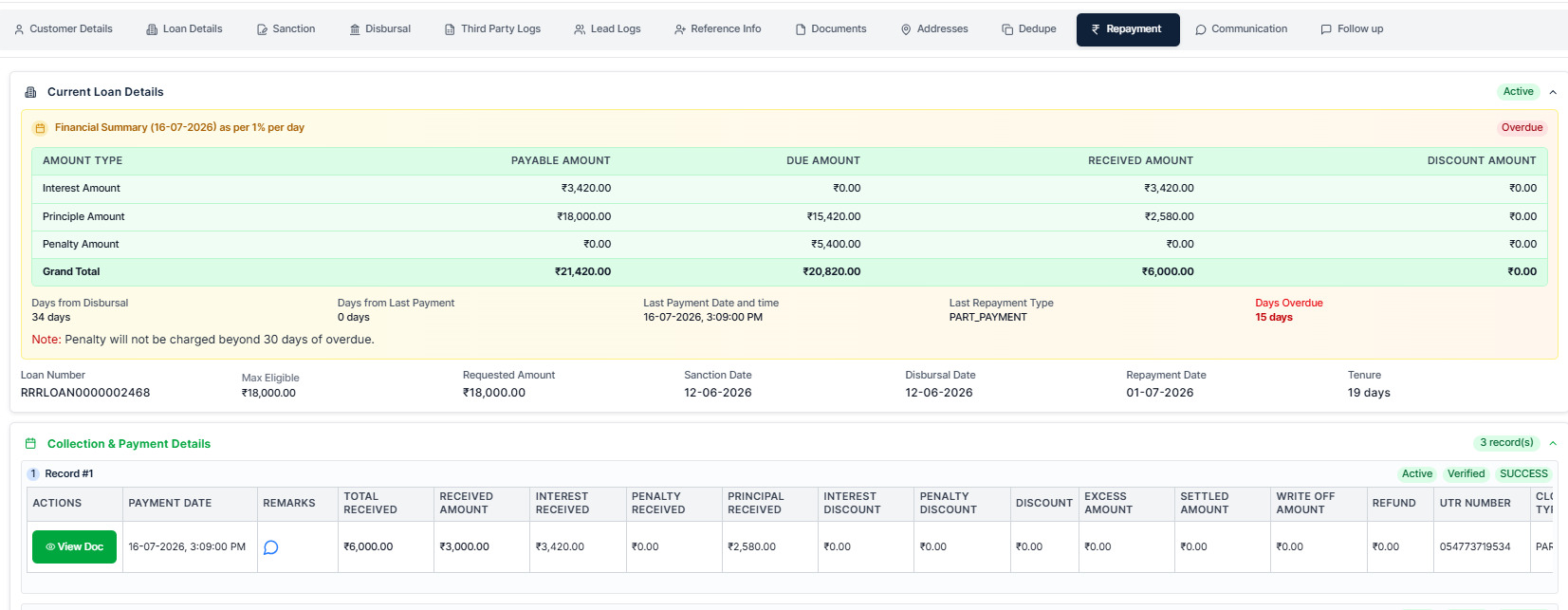
Task: Click the 3 record(s) badge
Action: click(1506, 443)
